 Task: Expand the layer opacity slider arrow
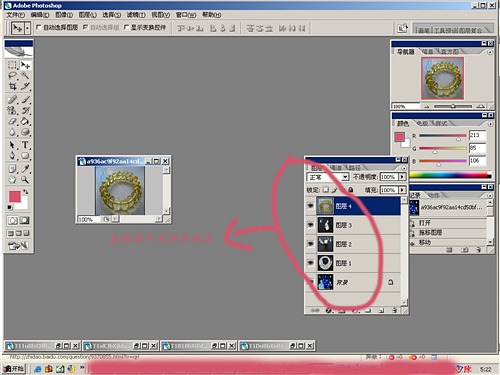(x=402, y=177)
